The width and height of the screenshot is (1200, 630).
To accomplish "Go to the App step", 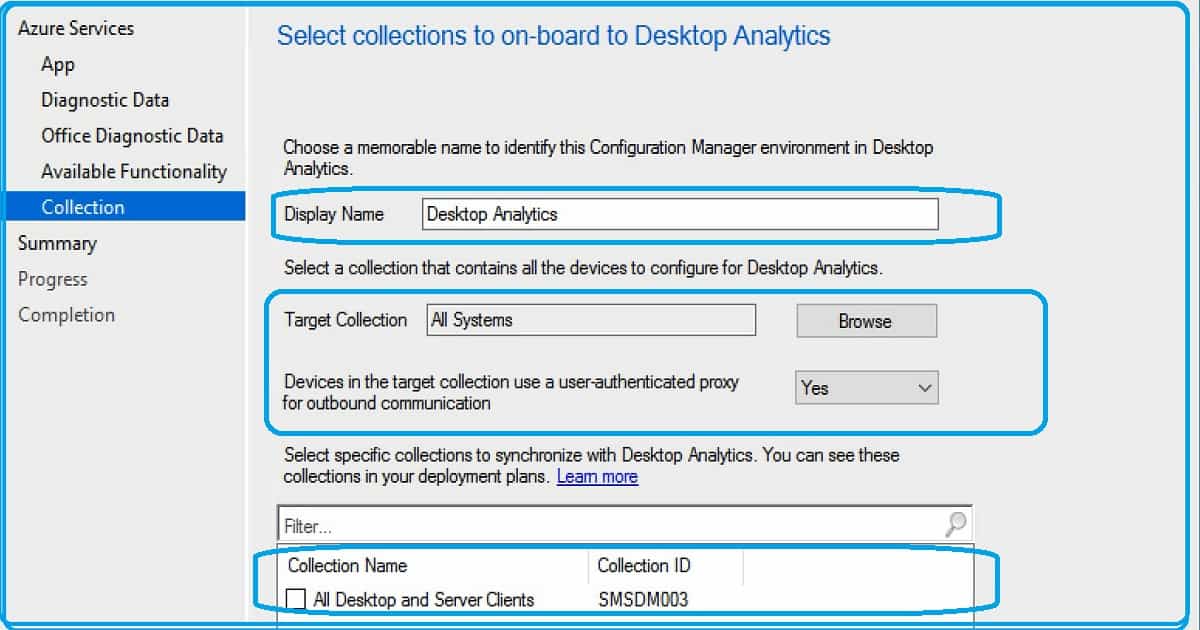I will coord(58,64).
